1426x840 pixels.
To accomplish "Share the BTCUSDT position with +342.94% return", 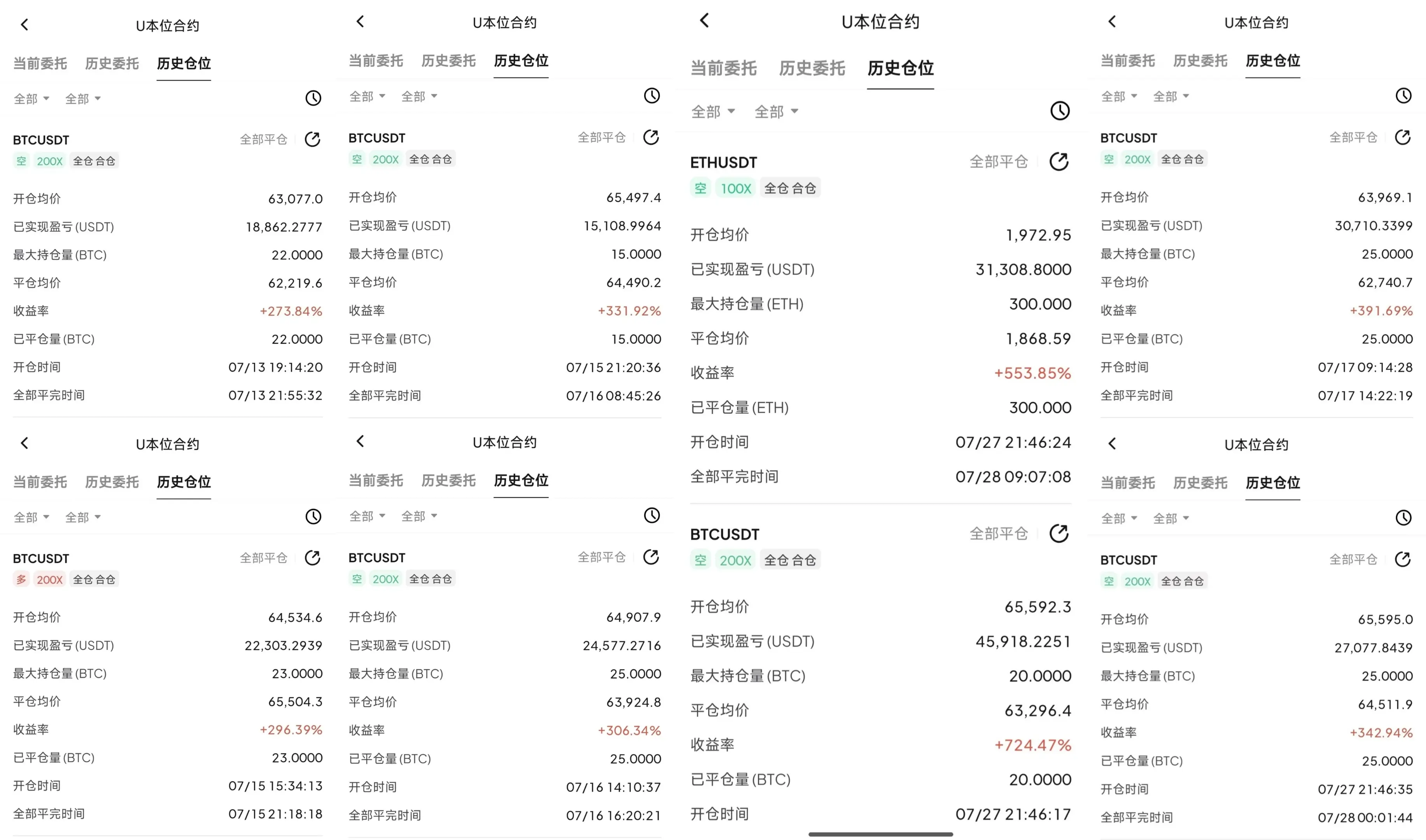I will coord(1402,559).
